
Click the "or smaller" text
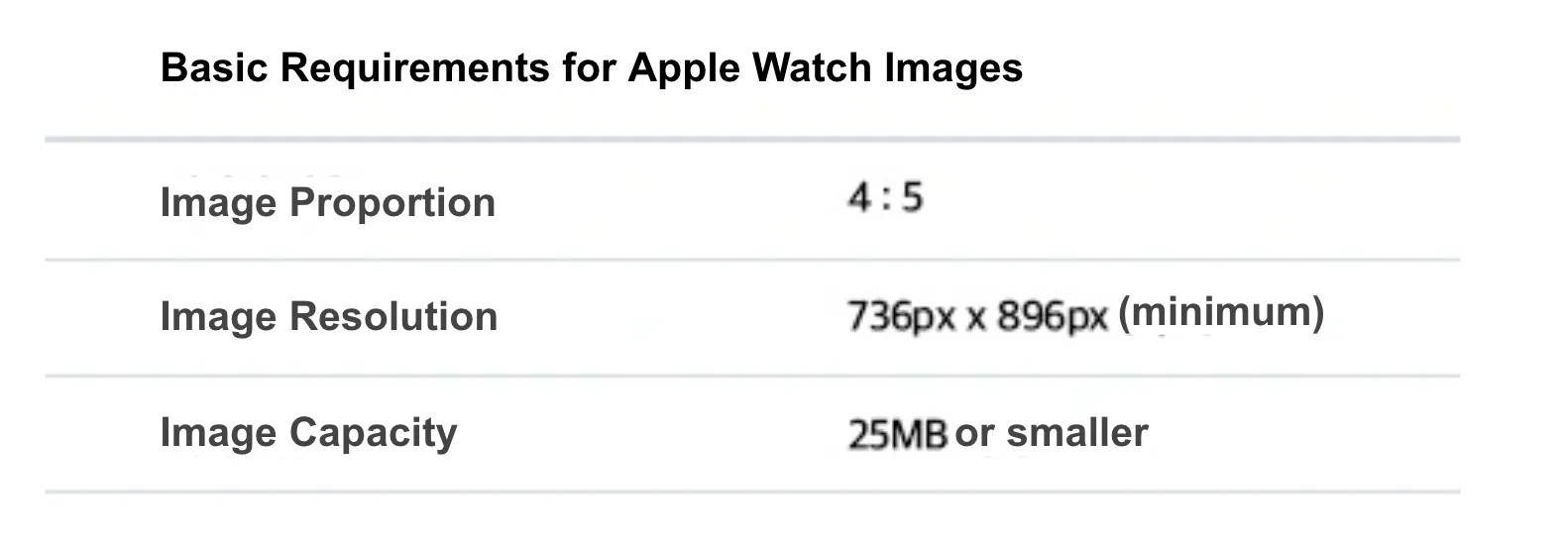[x=1052, y=433]
